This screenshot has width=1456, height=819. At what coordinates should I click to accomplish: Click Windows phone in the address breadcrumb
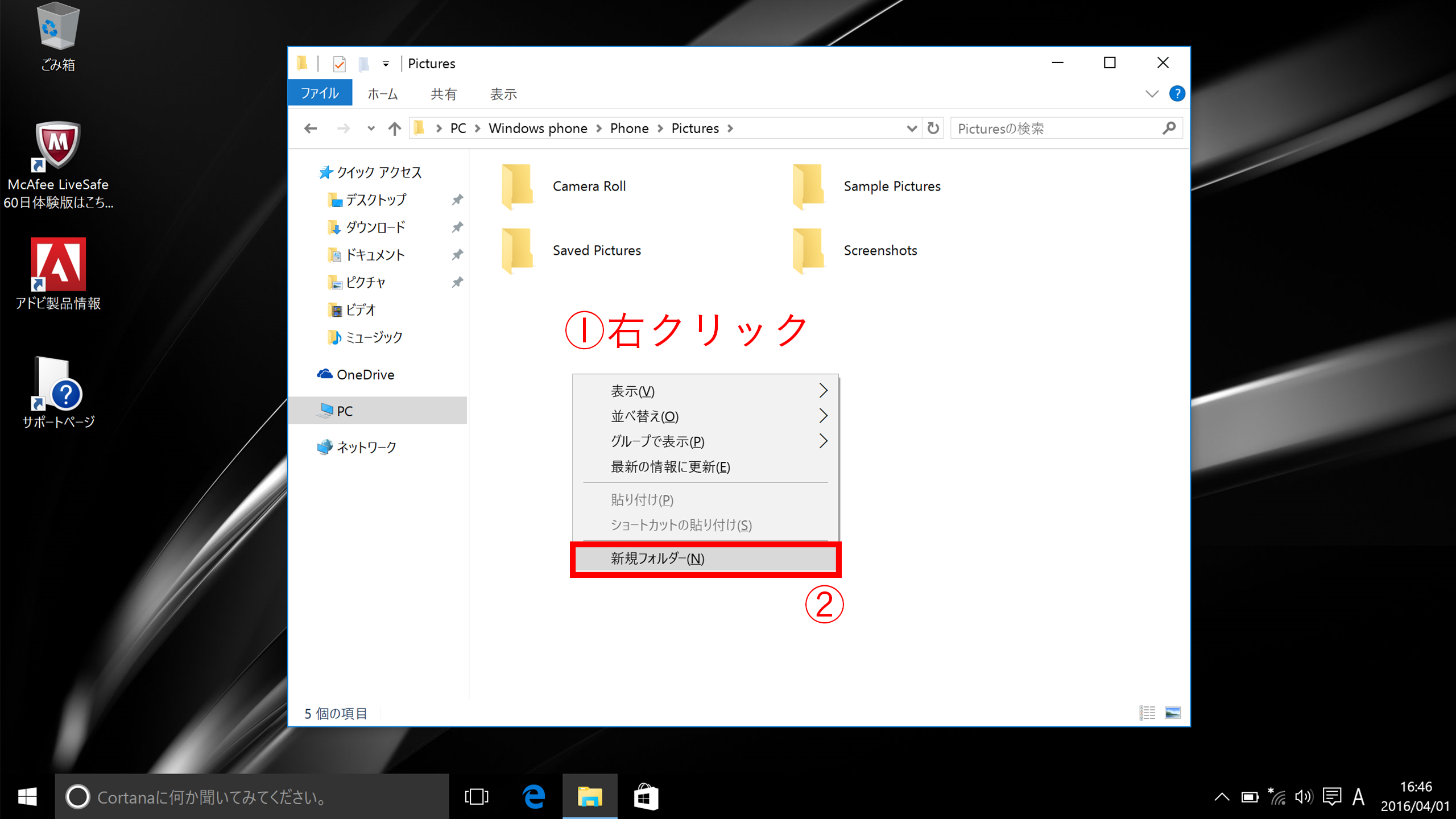[x=537, y=129]
